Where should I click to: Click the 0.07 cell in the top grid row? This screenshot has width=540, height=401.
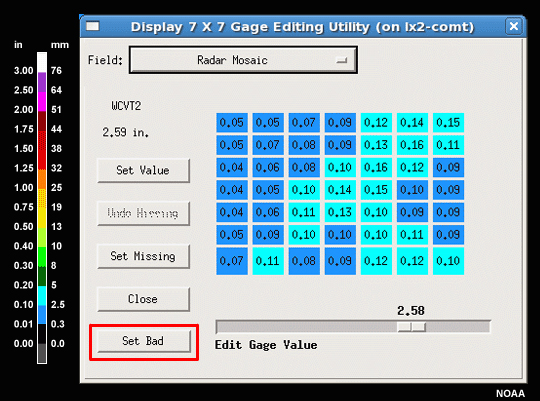(304, 123)
